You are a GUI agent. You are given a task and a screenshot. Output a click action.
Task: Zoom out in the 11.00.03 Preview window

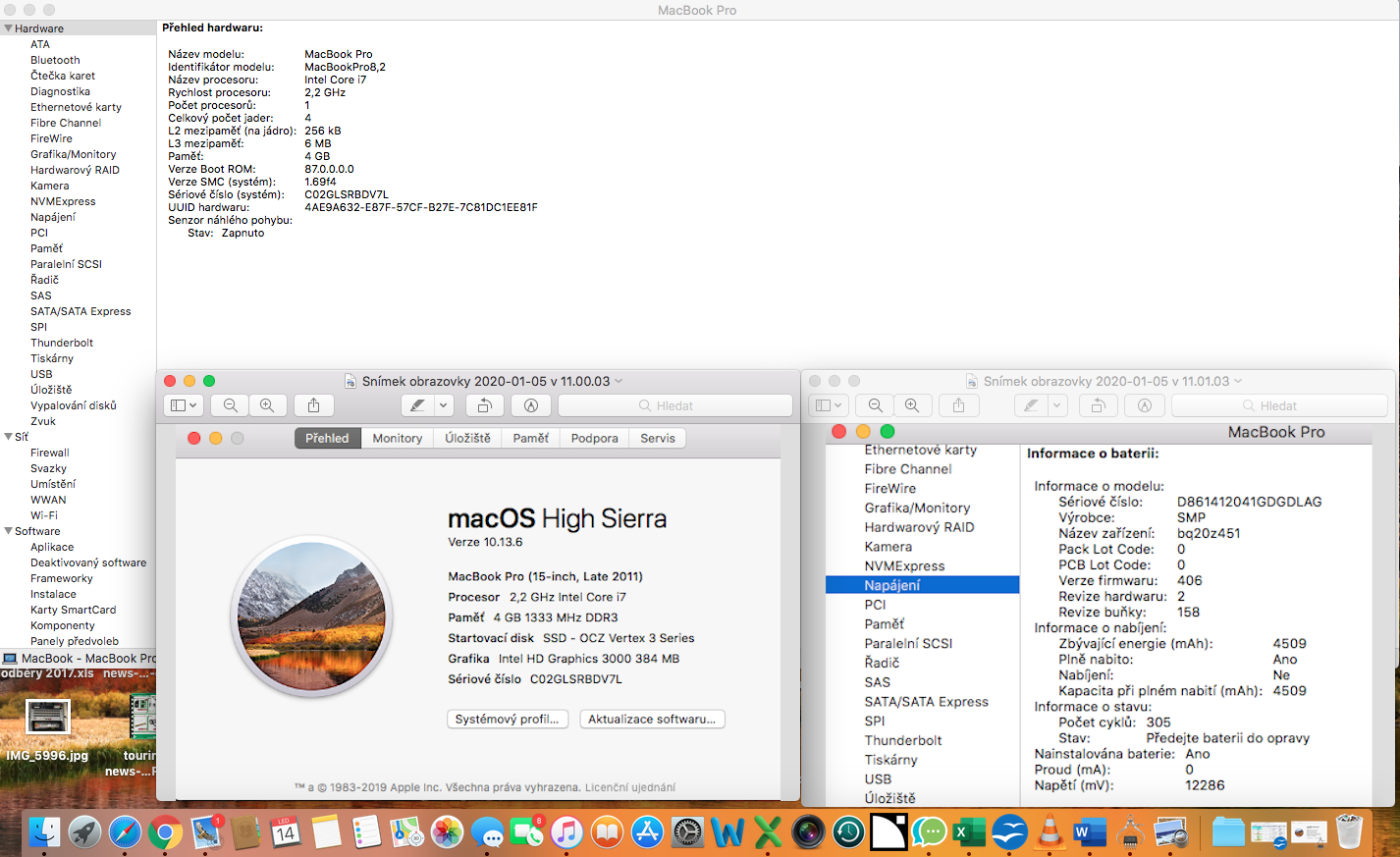230,405
